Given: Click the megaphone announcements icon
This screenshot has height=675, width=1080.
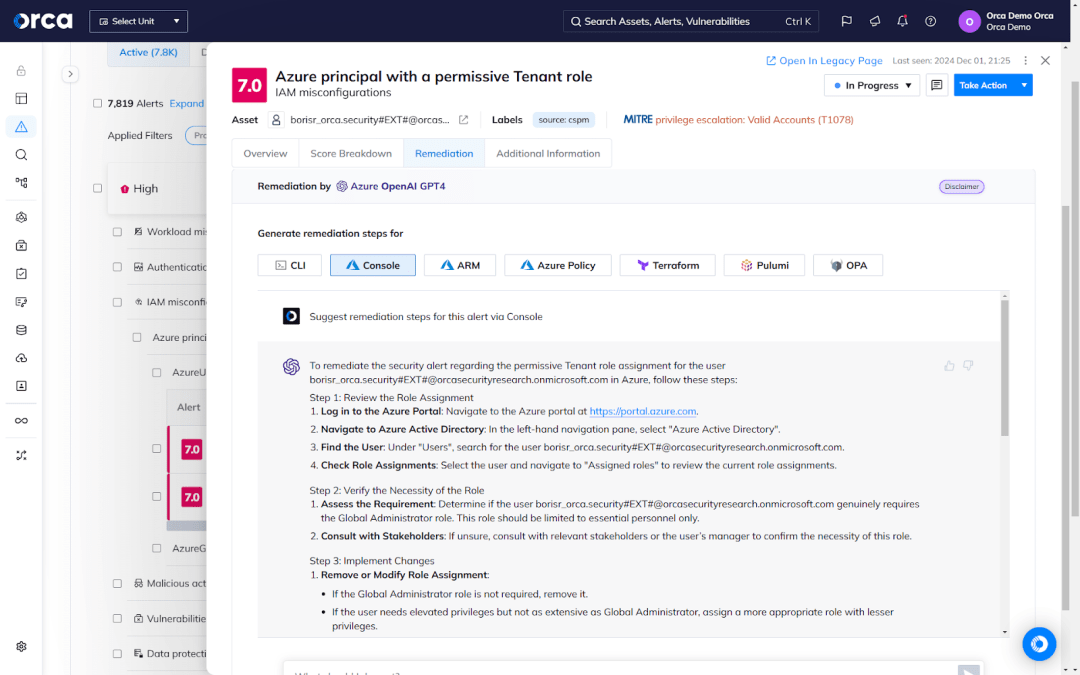Looking at the screenshot, I should [x=875, y=21].
